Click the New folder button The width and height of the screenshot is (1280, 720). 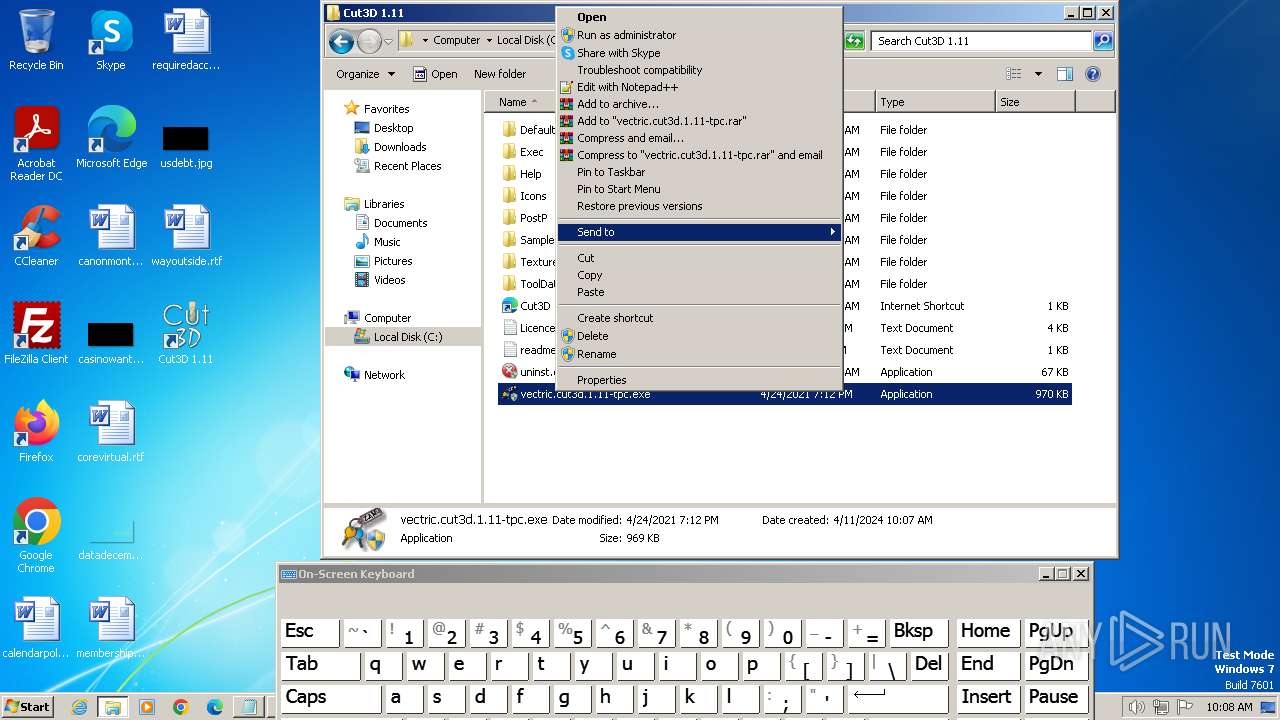pos(500,74)
